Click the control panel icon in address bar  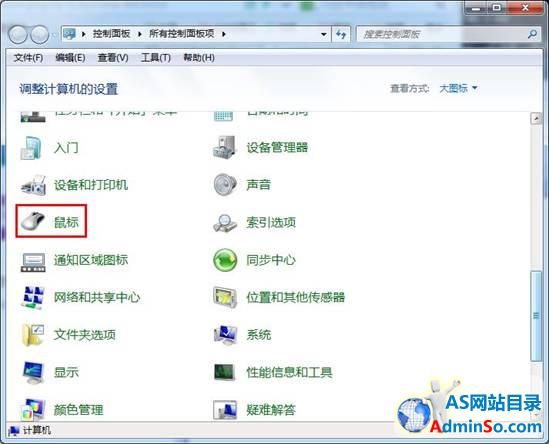[69, 34]
